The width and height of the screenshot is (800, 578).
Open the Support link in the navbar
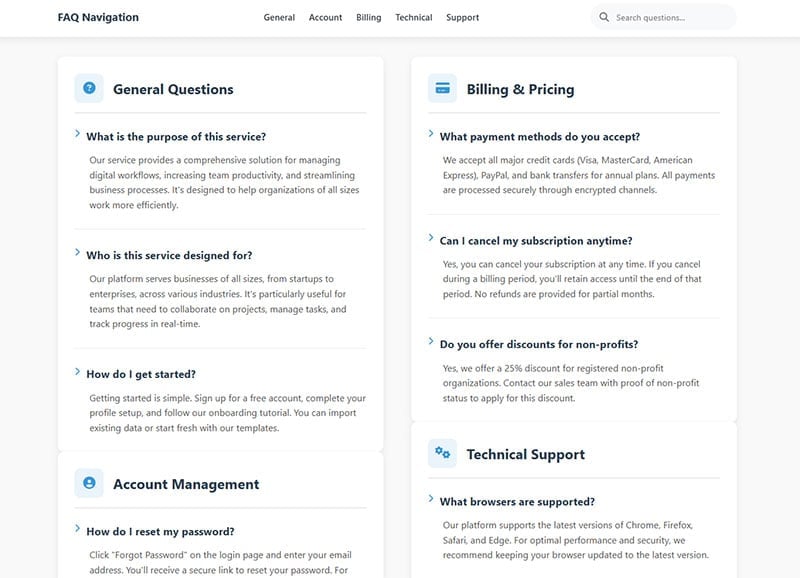click(x=462, y=18)
